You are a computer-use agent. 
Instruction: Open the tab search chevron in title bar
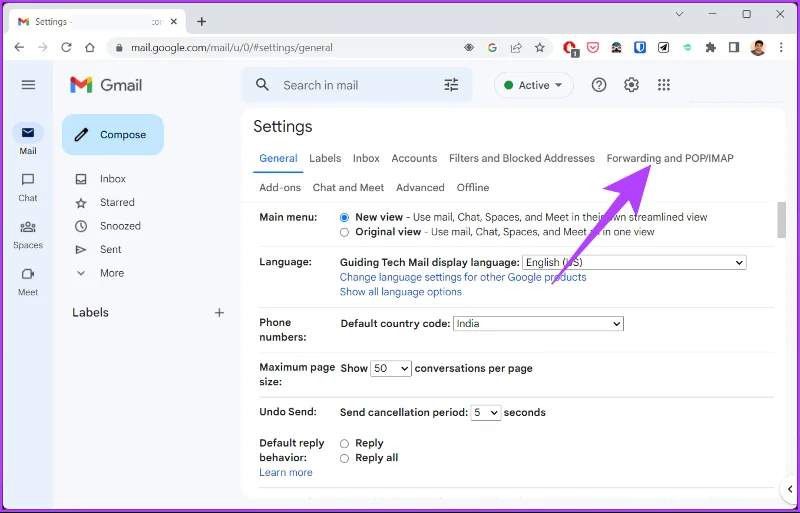pyautogui.click(x=679, y=14)
